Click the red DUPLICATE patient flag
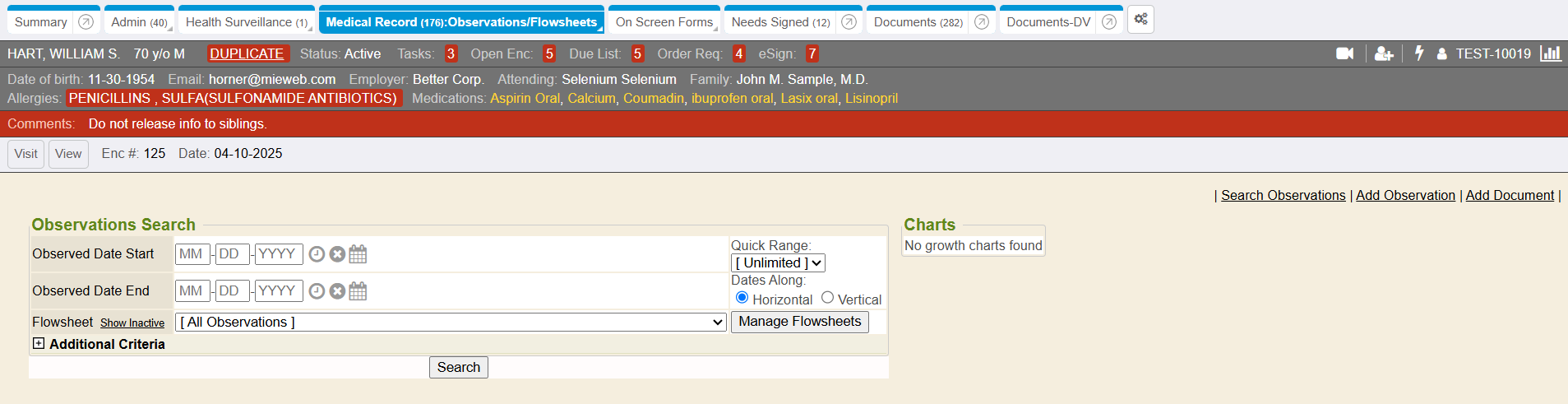The image size is (1568, 404). click(247, 53)
